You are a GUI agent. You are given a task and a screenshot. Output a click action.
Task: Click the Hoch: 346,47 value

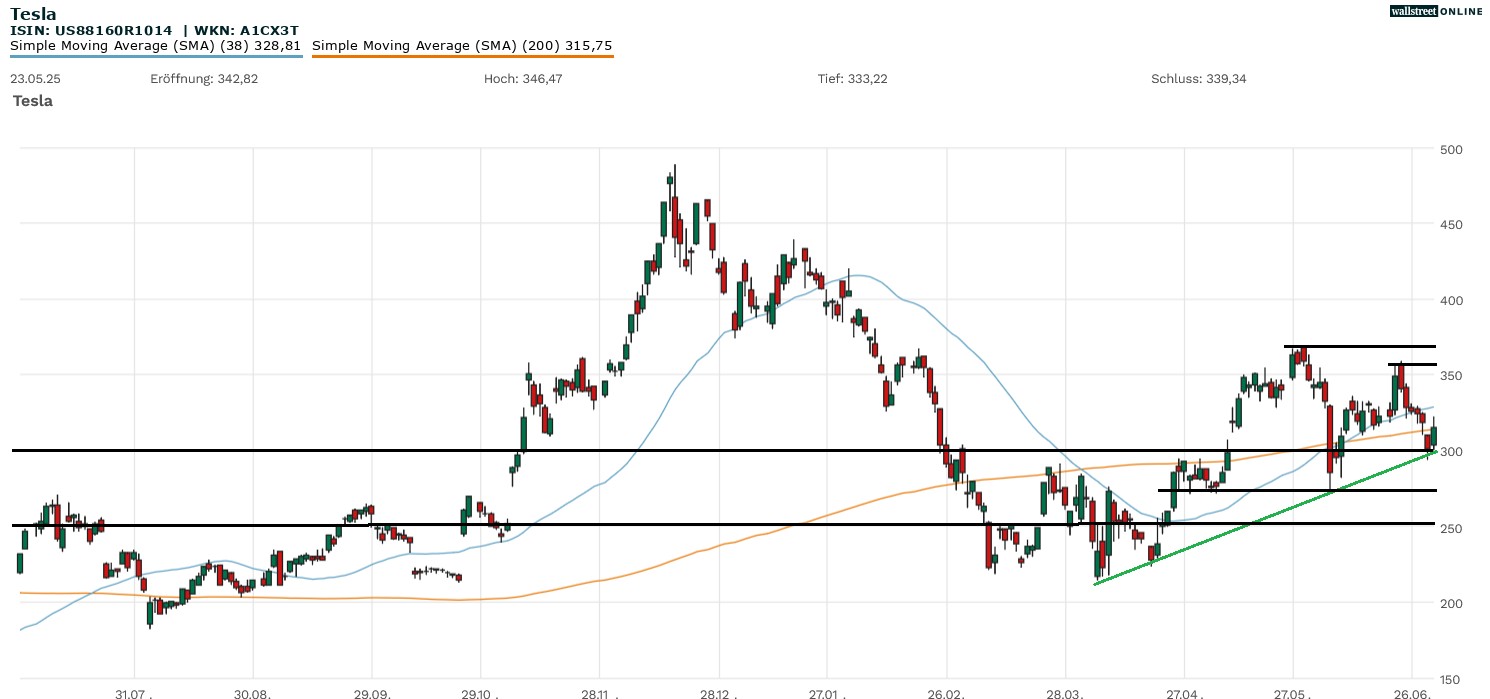click(523, 79)
